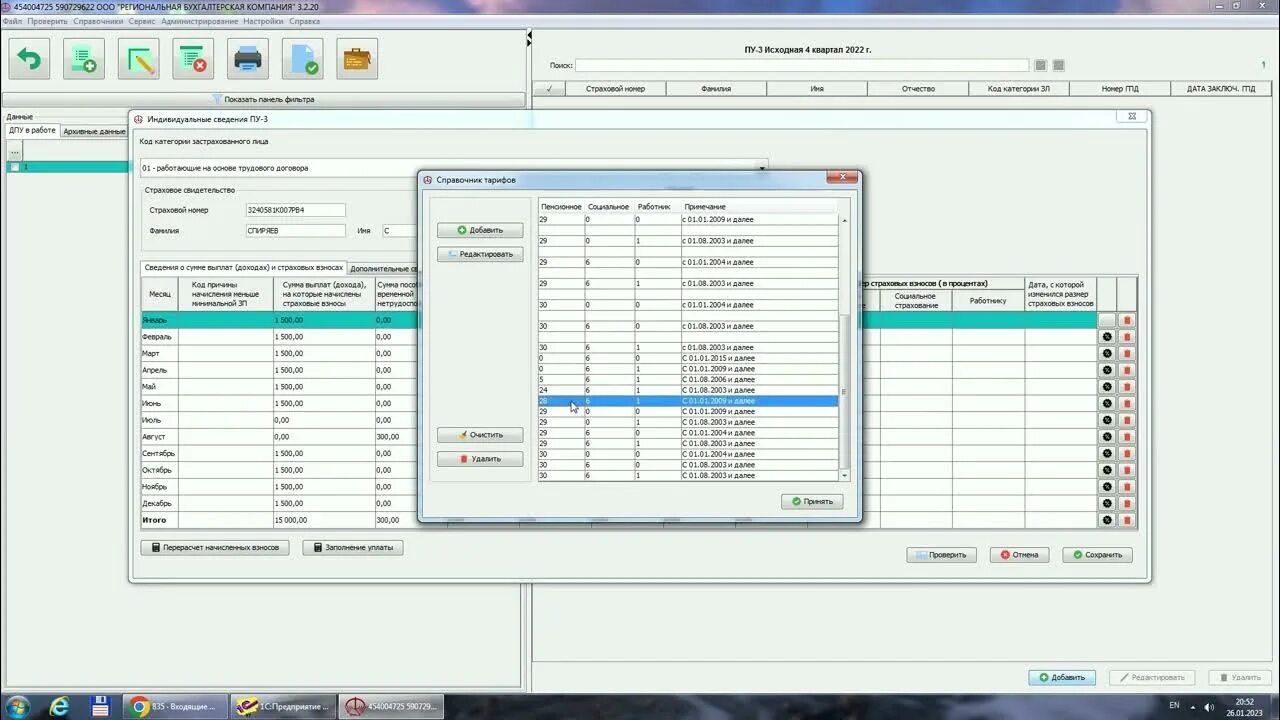Viewport: 1280px width, 720px height.
Task: Click trash icon in Январь row
Action: (x=1127, y=320)
